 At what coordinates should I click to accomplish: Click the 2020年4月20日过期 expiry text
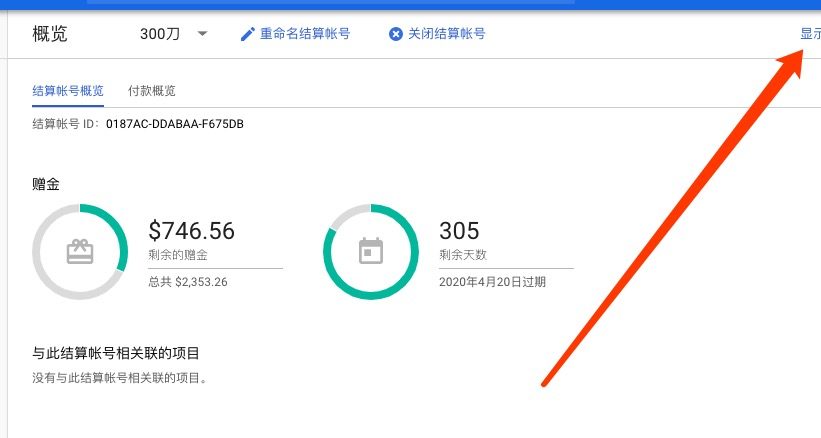pyautogui.click(x=492, y=282)
